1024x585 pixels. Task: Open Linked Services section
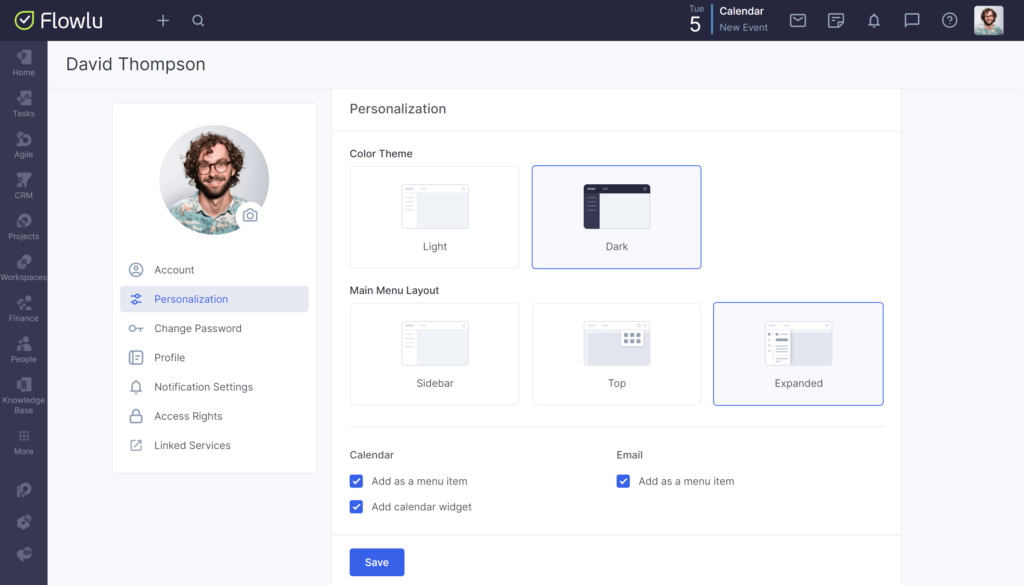click(x=214, y=445)
